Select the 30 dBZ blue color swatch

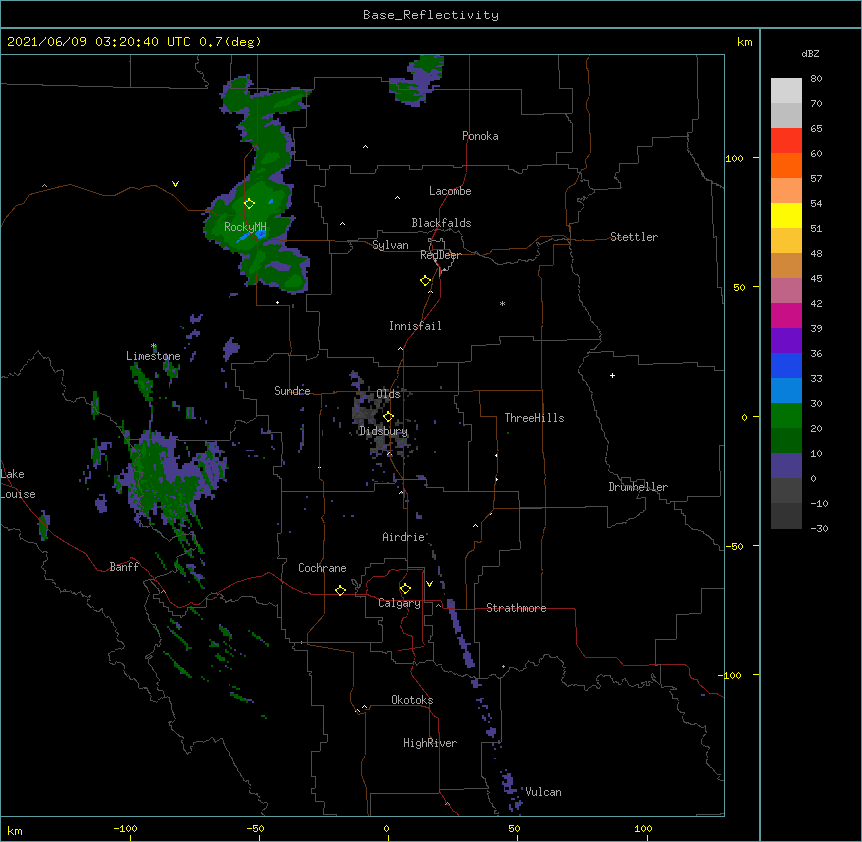(786, 390)
